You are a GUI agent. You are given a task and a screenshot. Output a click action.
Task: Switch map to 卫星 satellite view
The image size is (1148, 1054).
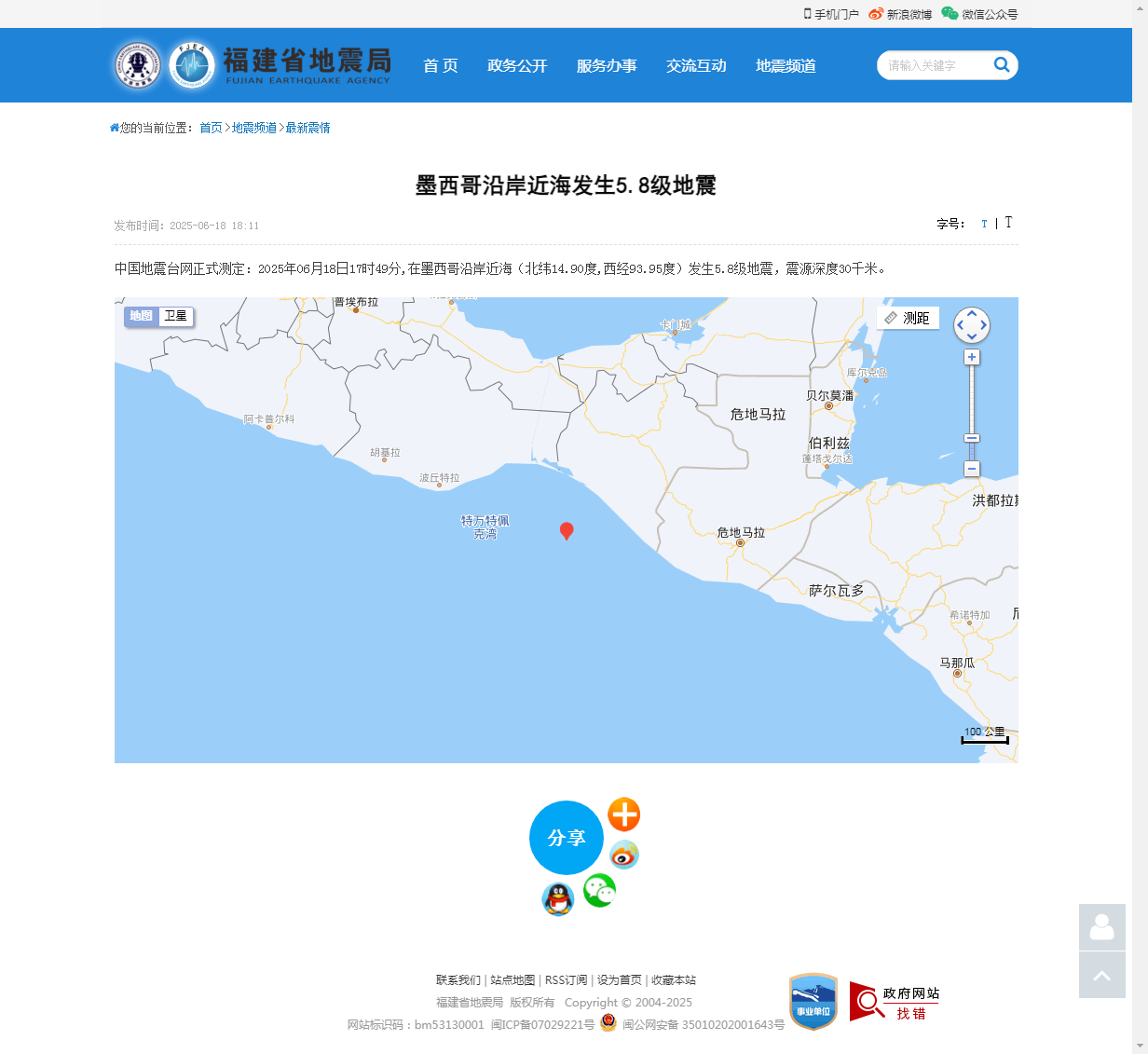(x=176, y=317)
